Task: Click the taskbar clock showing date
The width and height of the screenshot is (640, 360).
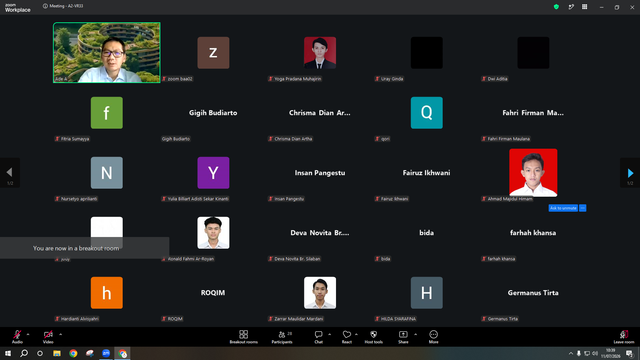Action: (x=611, y=353)
